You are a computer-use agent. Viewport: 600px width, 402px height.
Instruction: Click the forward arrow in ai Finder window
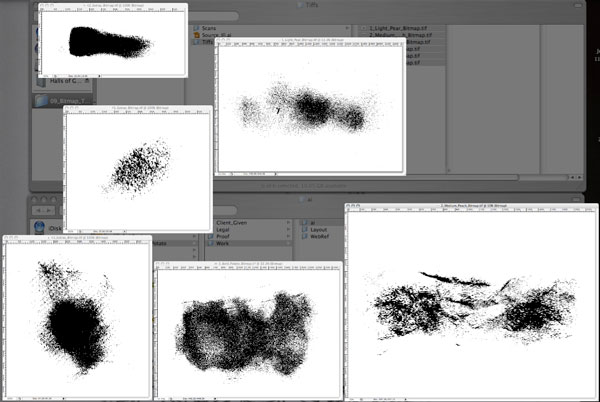[x=49, y=210]
